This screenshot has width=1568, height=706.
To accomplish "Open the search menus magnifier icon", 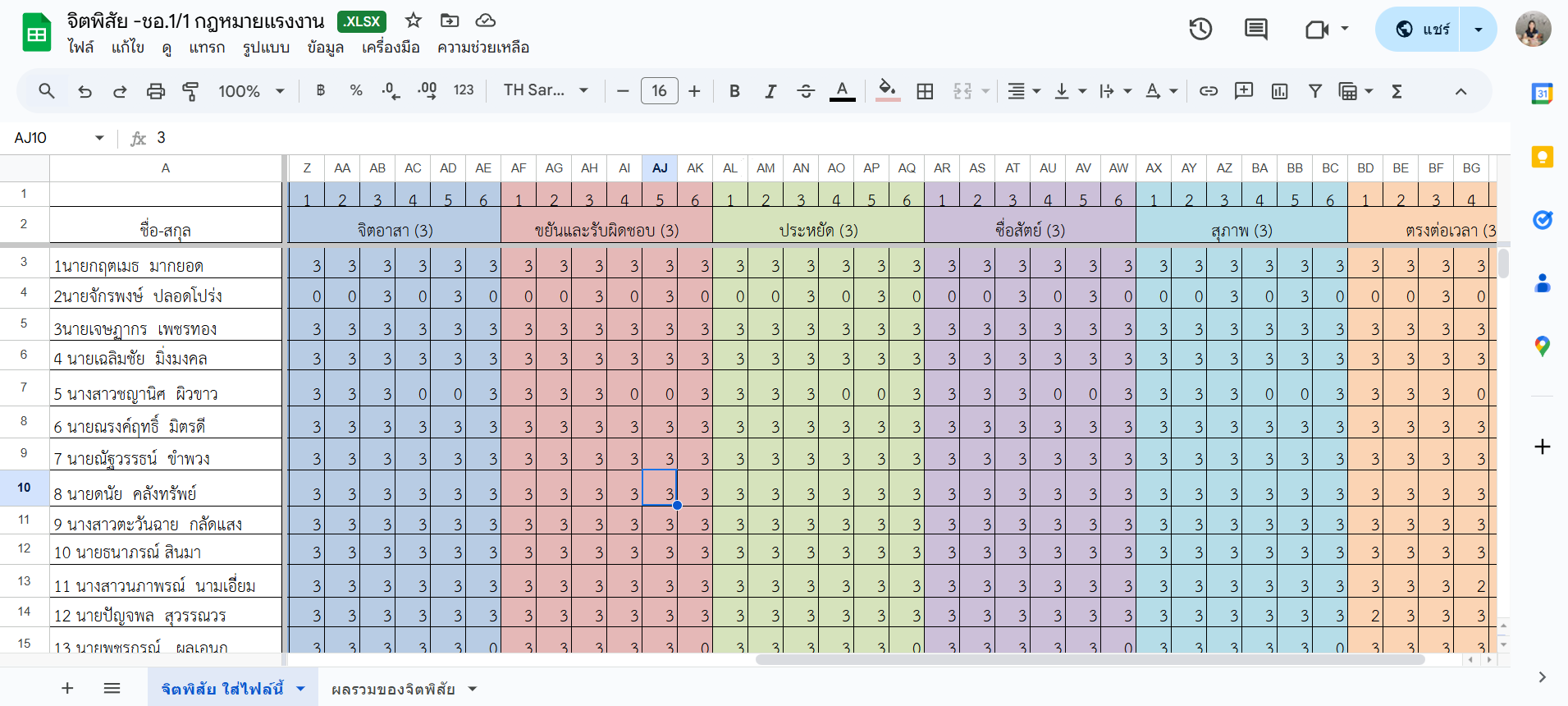I will [x=47, y=91].
